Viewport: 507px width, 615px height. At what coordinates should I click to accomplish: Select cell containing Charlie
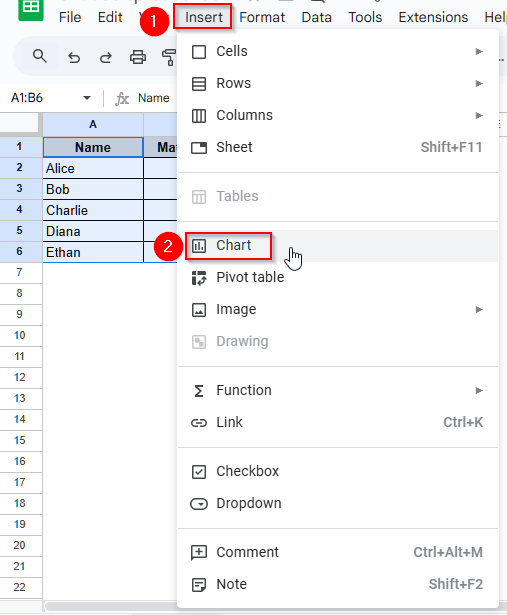(93, 210)
